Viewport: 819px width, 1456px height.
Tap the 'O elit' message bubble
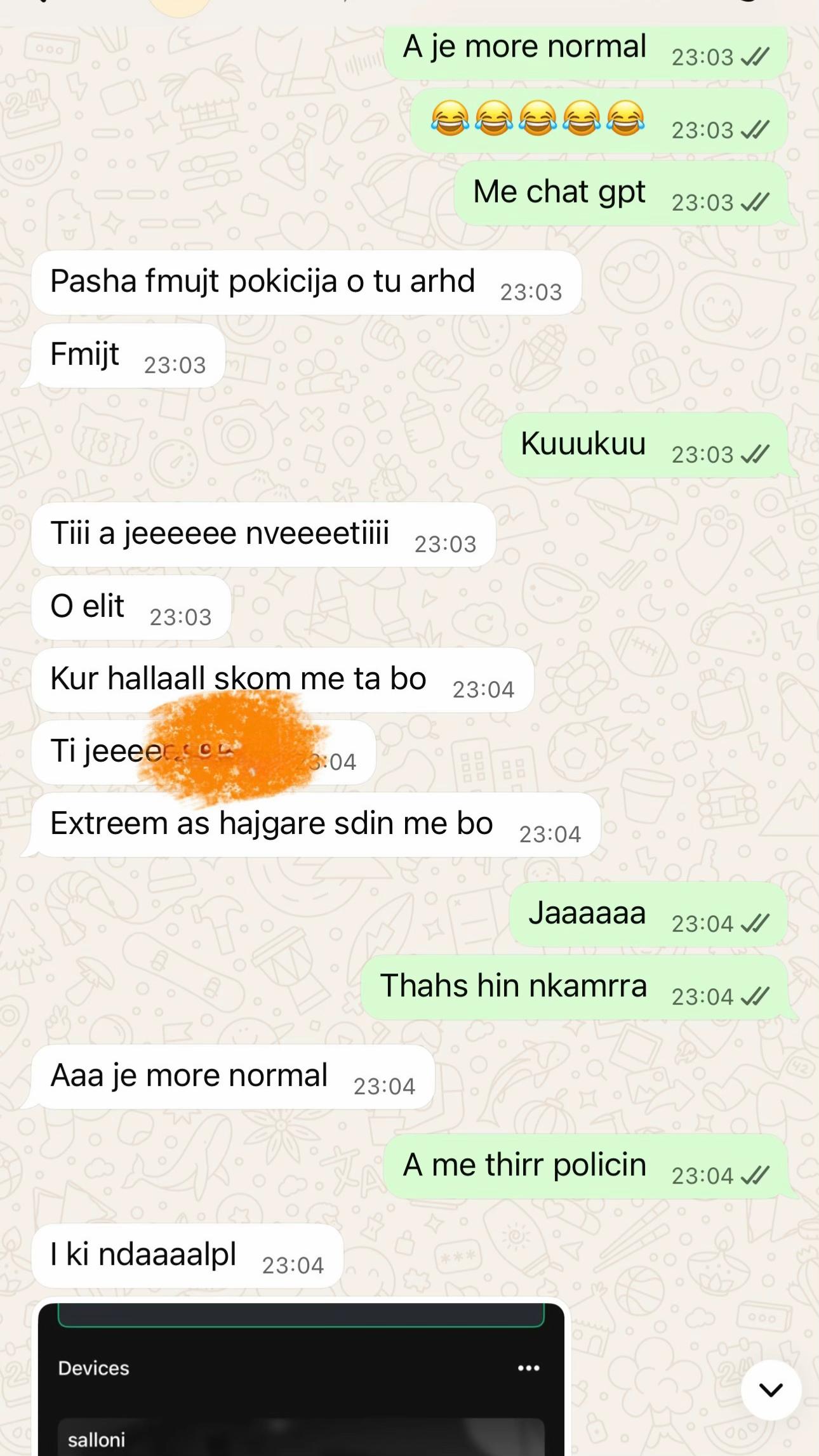131,607
